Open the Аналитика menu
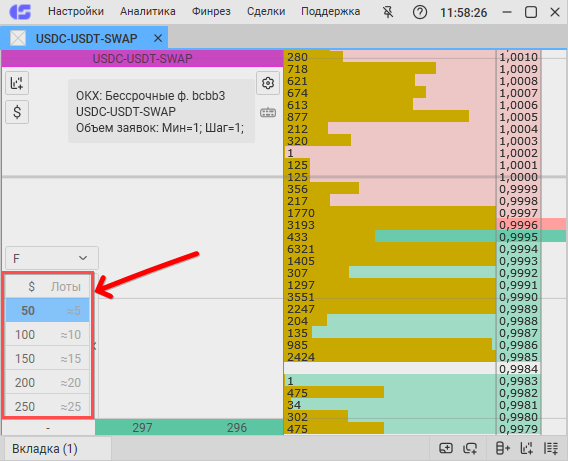The width and height of the screenshot is (568, 461). point(148,11)
